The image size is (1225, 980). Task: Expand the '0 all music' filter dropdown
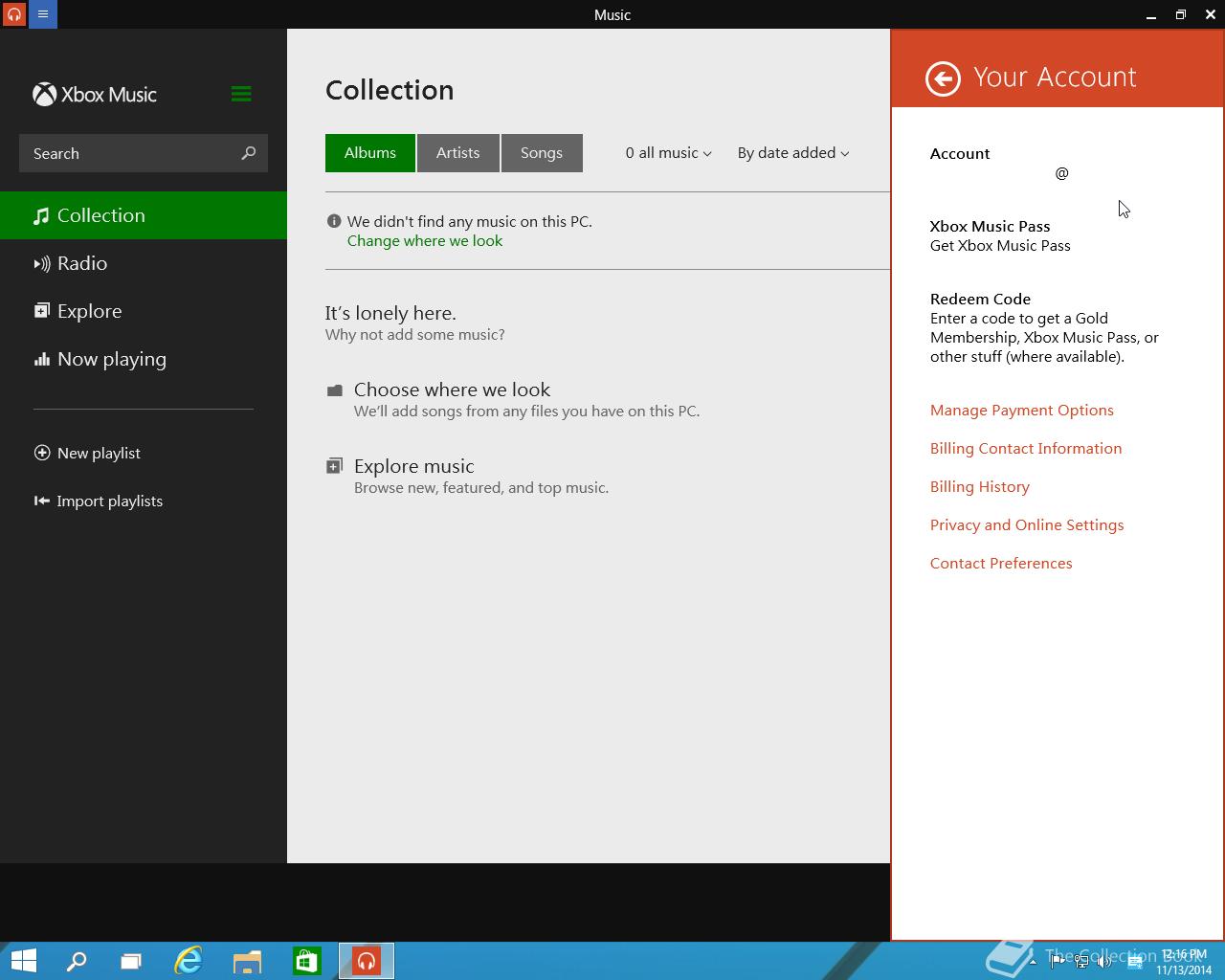[669, 153]
